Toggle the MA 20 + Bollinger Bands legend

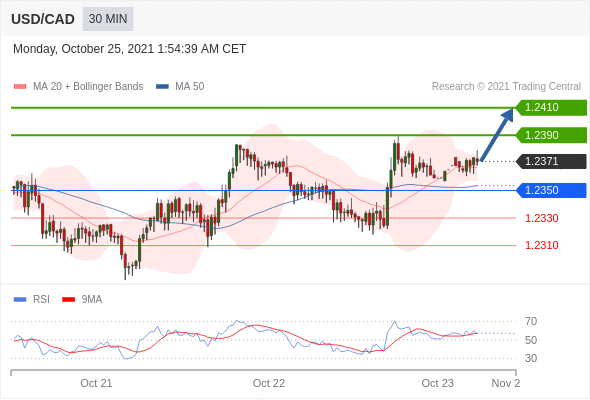[78, 87]
